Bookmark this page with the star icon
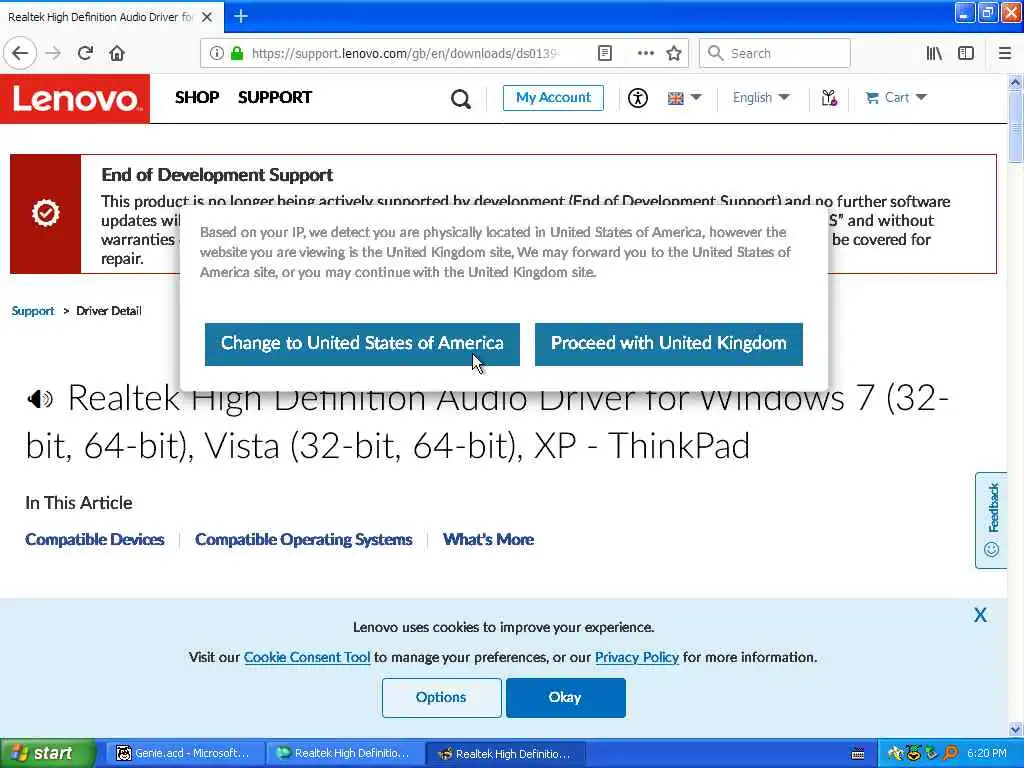 coord(674,53)
